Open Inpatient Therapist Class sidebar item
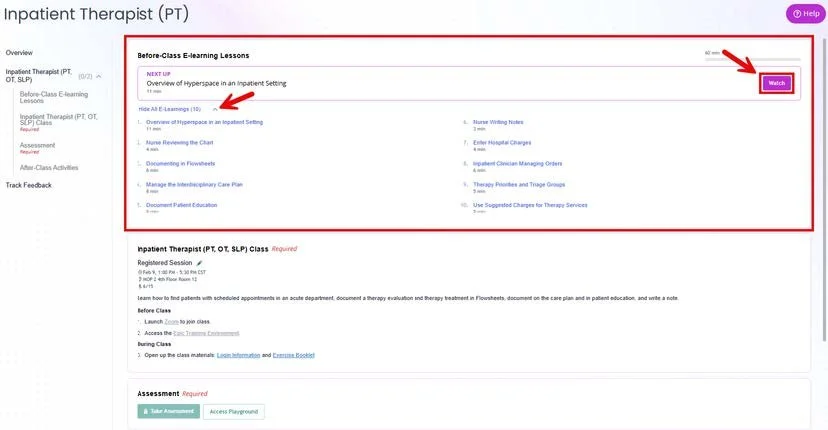This screenshot has height=430, width=828. coord(59,119)
